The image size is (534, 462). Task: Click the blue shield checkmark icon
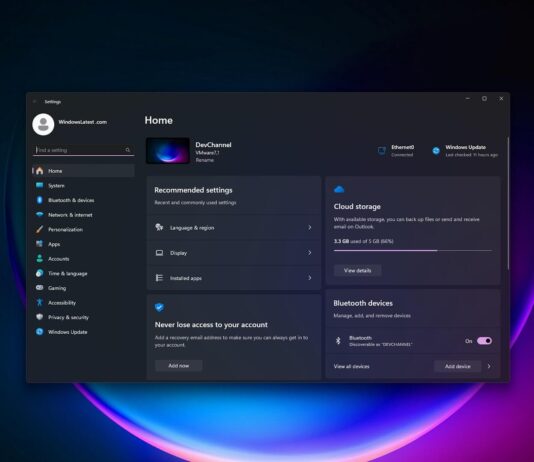pyautogui.click(x=159, y=307)
